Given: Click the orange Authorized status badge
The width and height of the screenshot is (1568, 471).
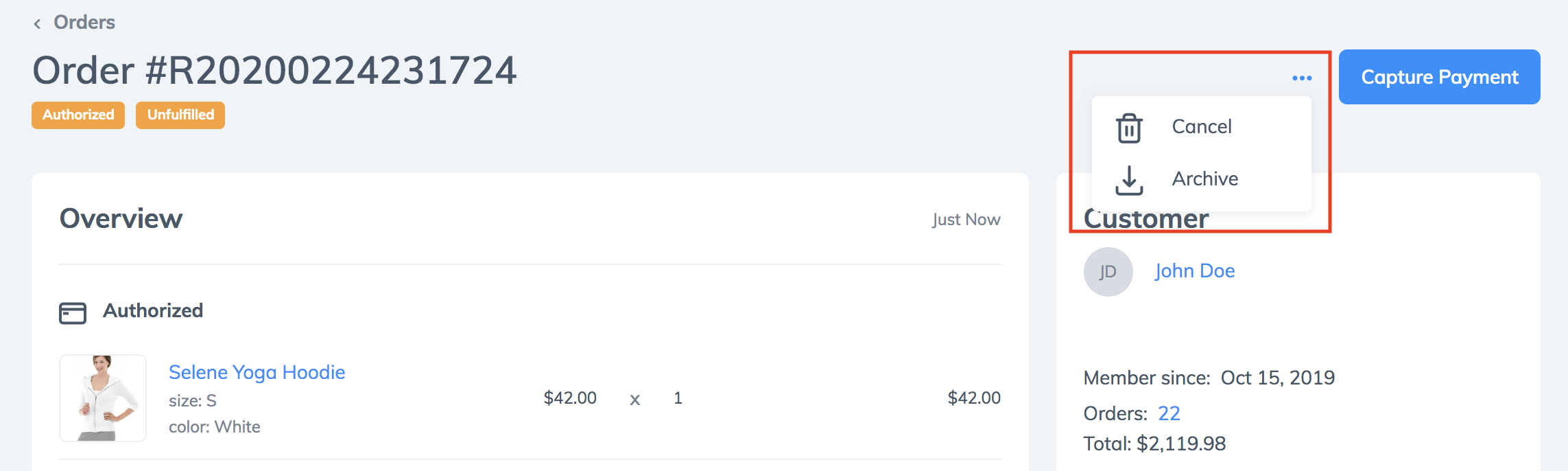Looking at the screenshot, I should [x=78, y=115].
